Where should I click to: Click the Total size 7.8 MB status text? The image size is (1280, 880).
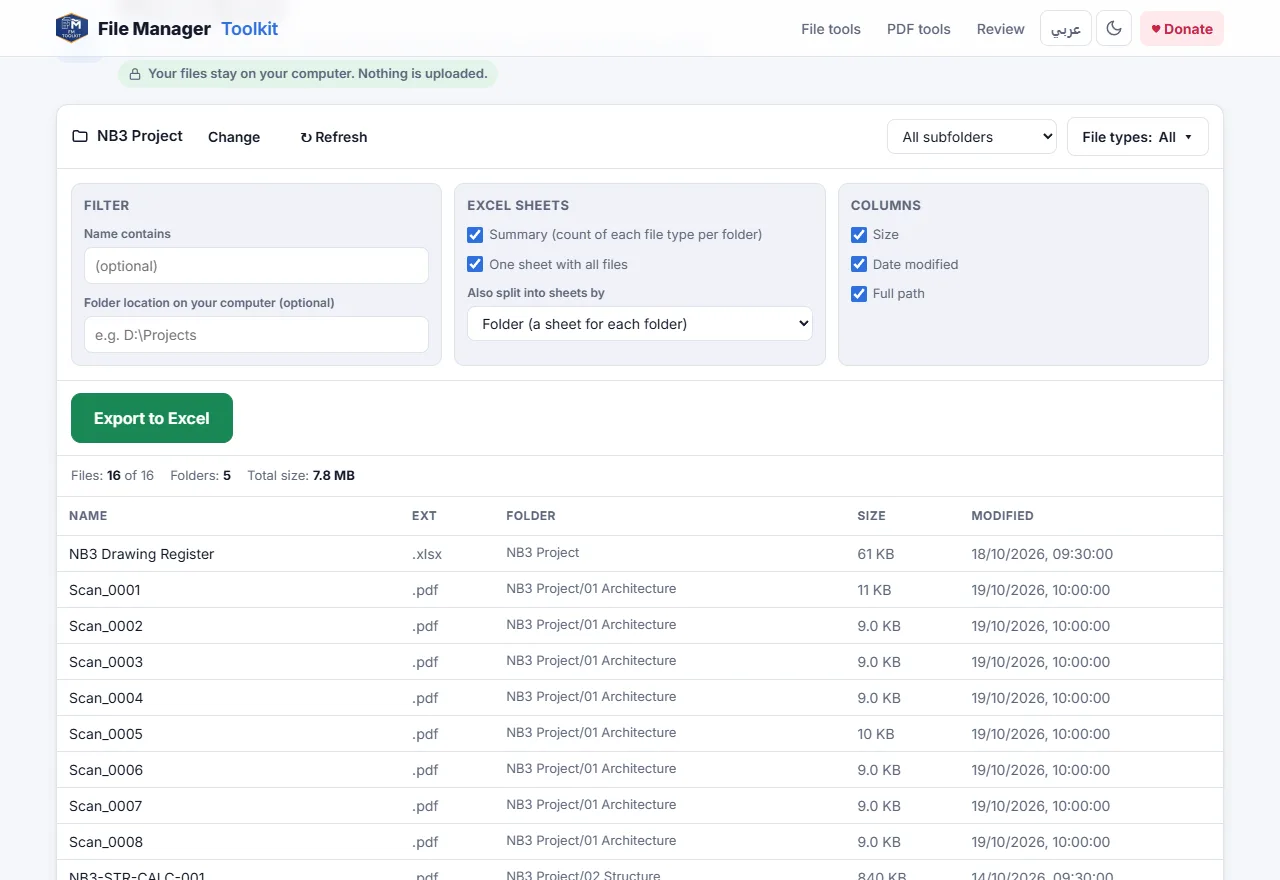click(x=301, y=476)
